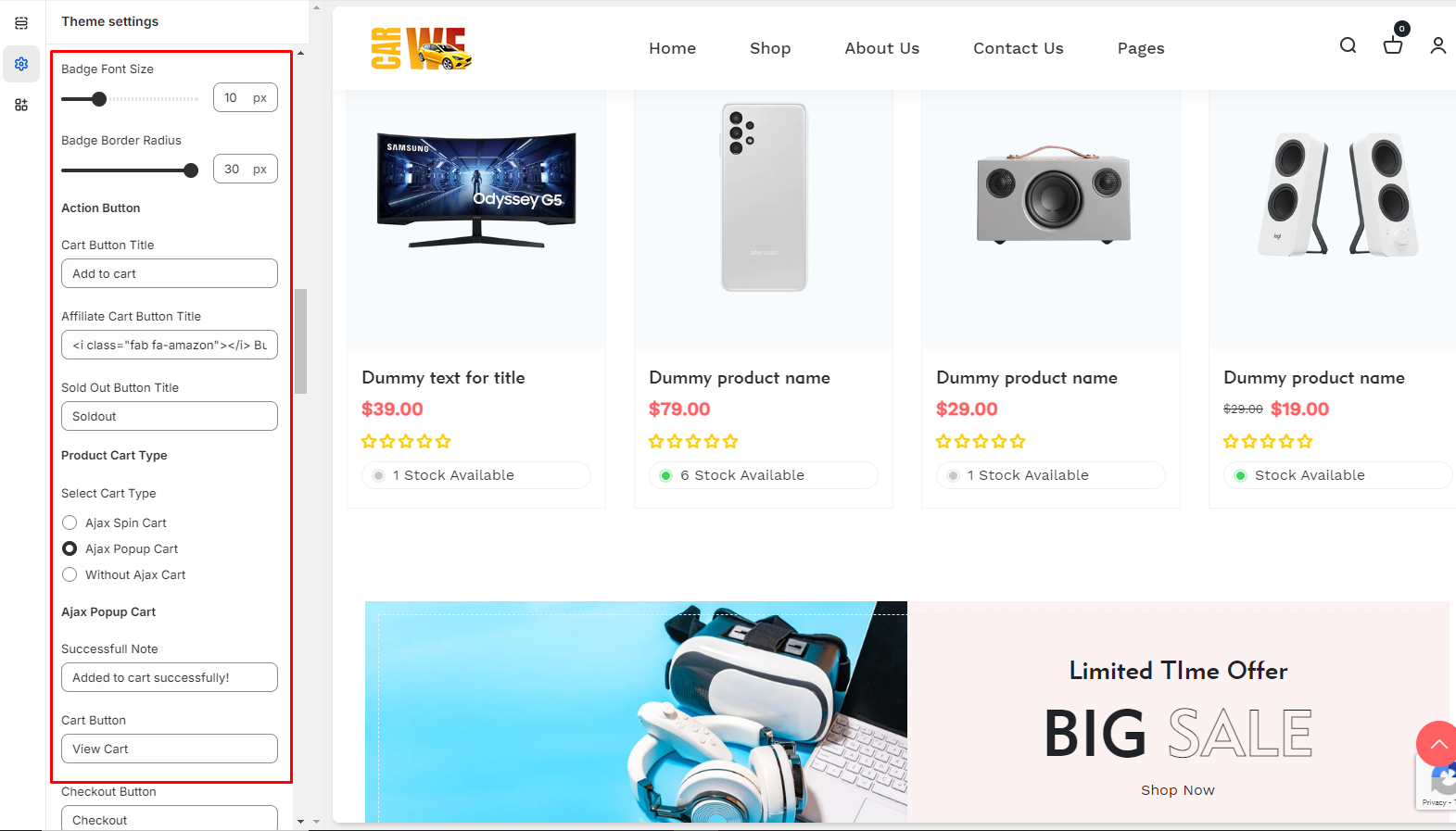Open the Shop menu item

[770, 48]
